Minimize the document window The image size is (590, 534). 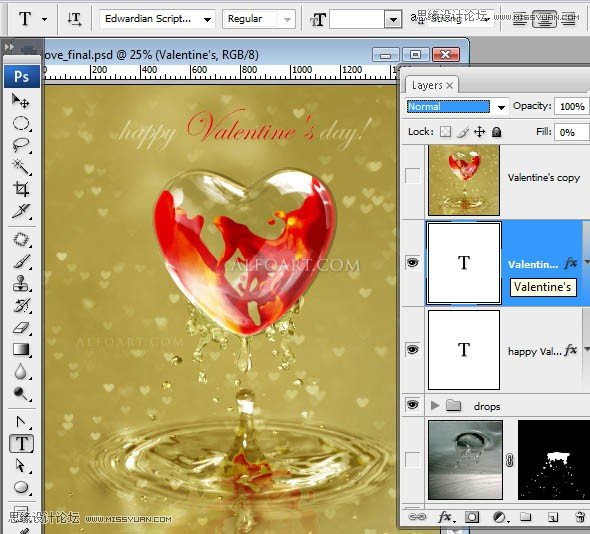point(386,55)
